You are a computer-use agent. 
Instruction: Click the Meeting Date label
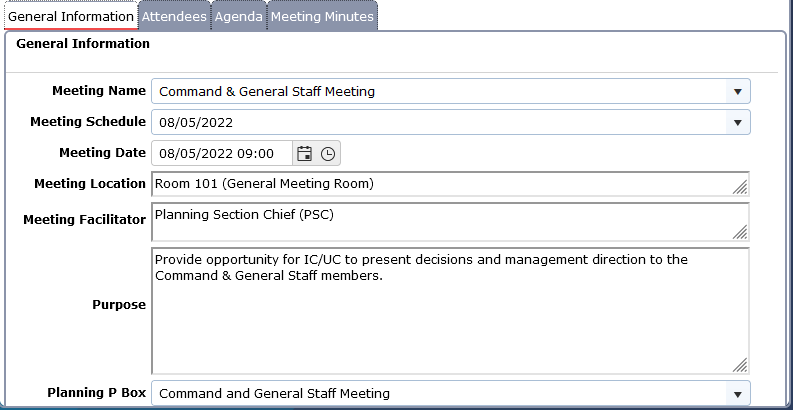(103, 153)
